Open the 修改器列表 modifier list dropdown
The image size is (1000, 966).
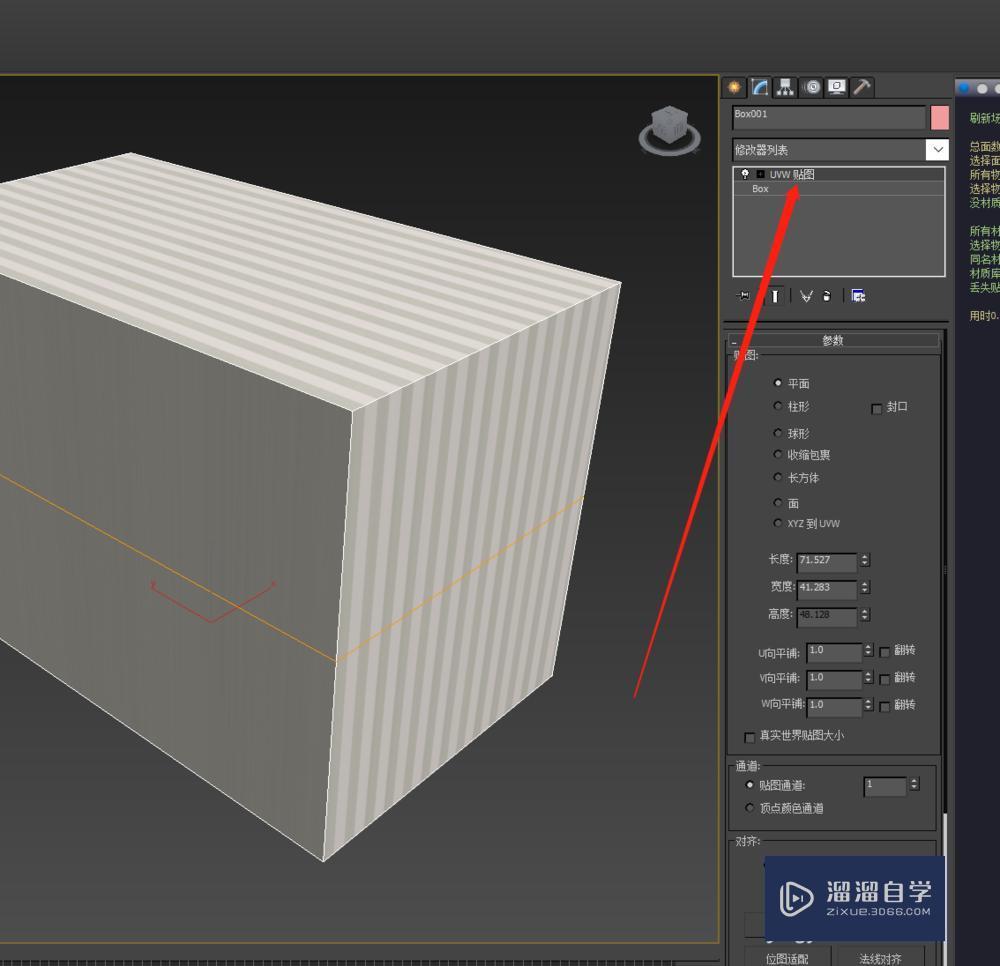(x=937, y=149)
